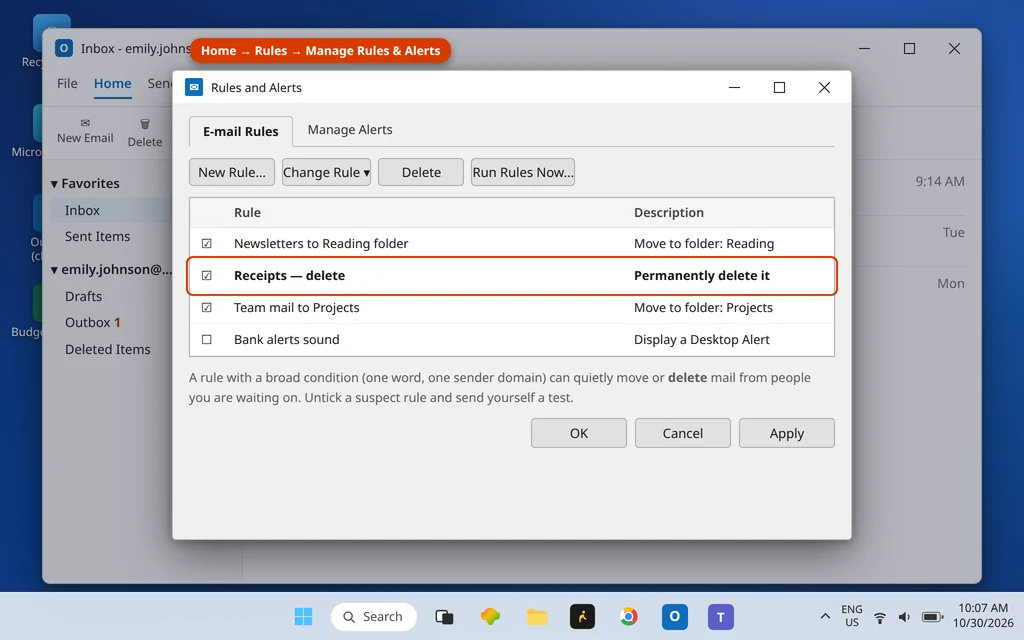Click the Outlook logo in the Inbox title bar
Viewport: 1024px width, 640px height.
click(x=63, y=48)
